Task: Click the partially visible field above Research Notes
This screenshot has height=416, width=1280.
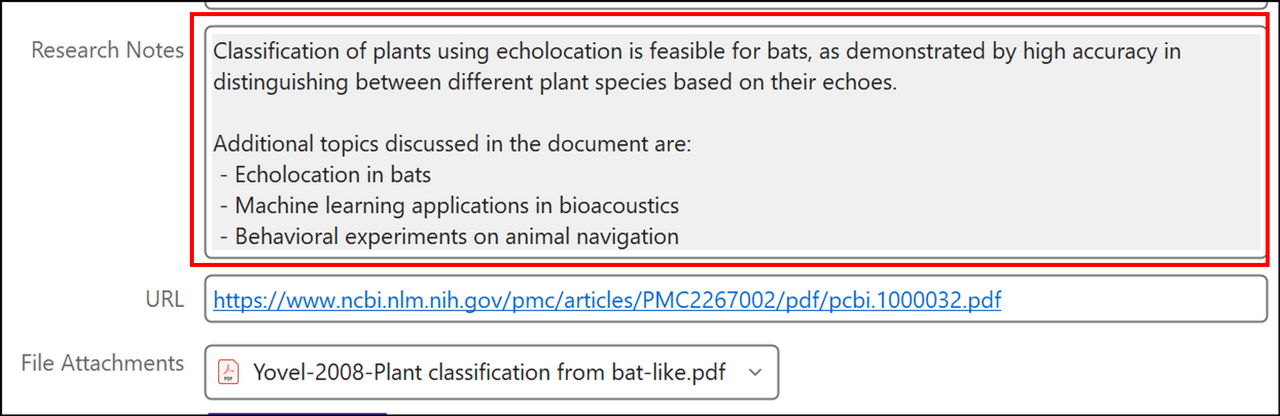Action: tap(735, 4)
